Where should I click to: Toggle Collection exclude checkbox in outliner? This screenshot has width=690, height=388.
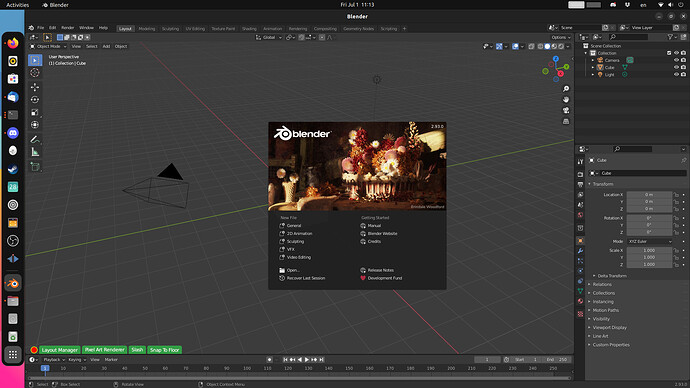pyautogui.click(x=669, y=53)
